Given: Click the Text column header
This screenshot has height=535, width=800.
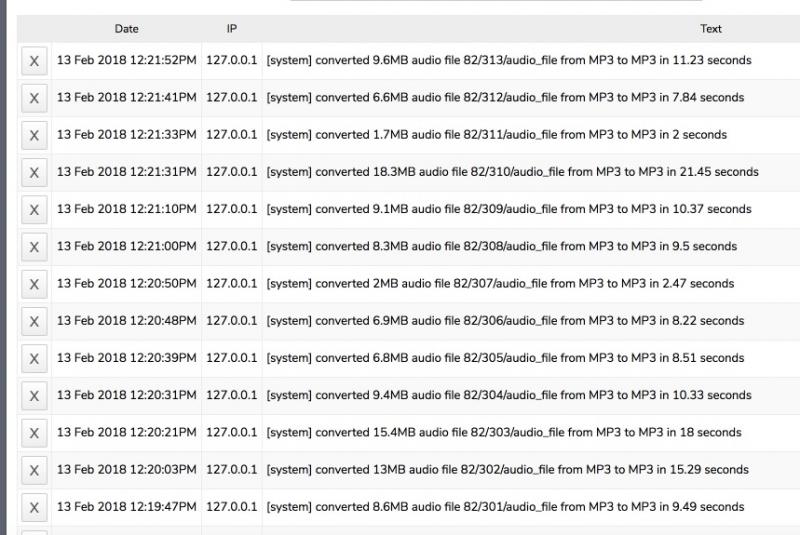Looking at the screenshot, I should pyautogui.click(x=711, y=29).
